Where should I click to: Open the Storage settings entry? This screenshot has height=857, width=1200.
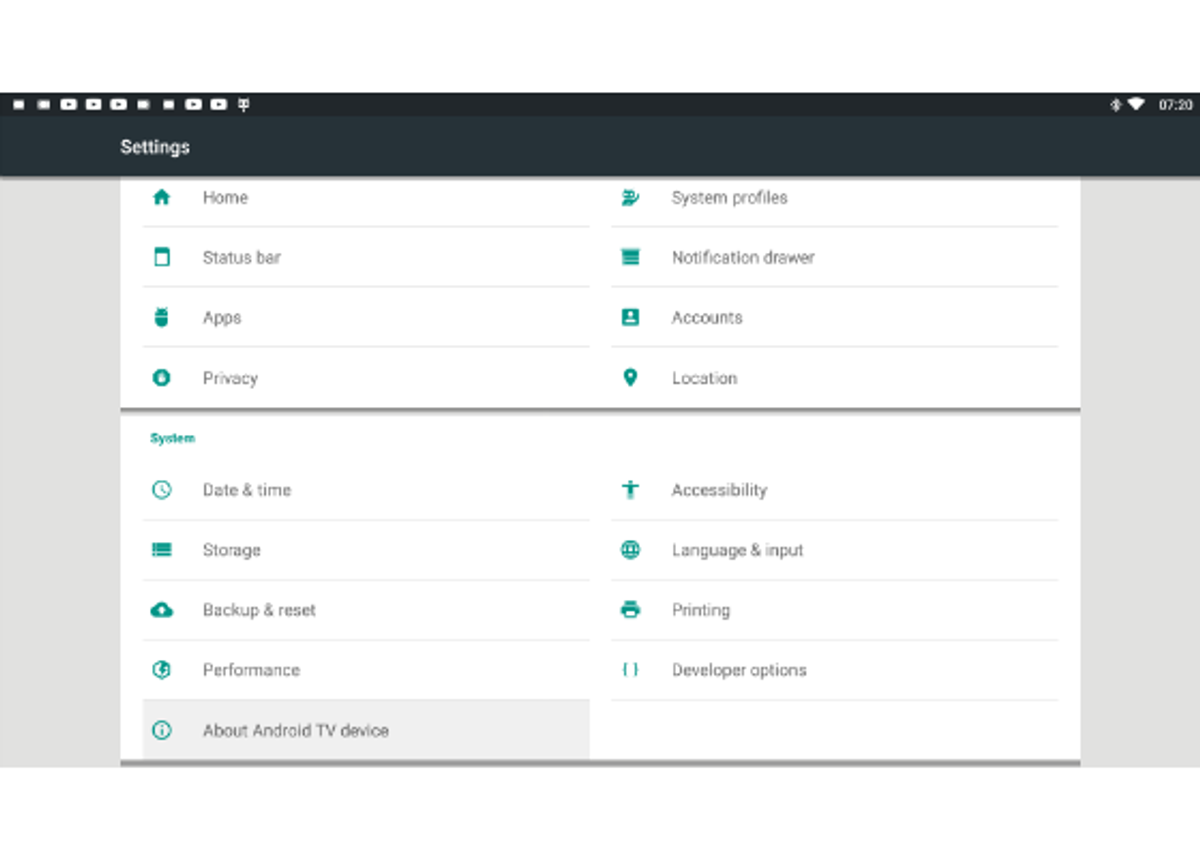(231, 550)
